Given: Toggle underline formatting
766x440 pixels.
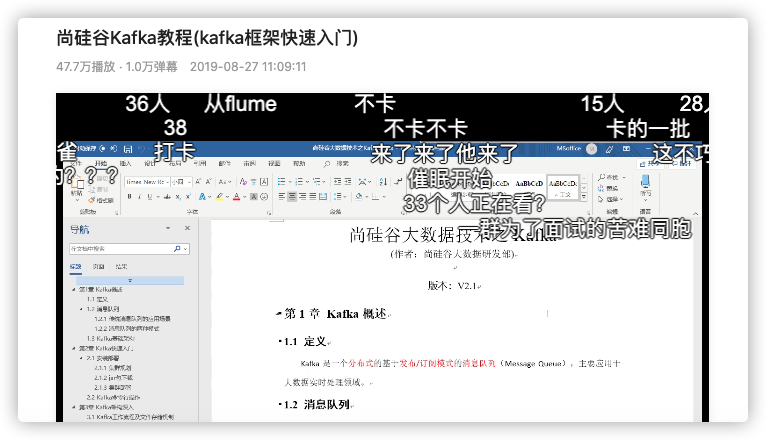Looking at the screenshot, I should pos(149,197).
